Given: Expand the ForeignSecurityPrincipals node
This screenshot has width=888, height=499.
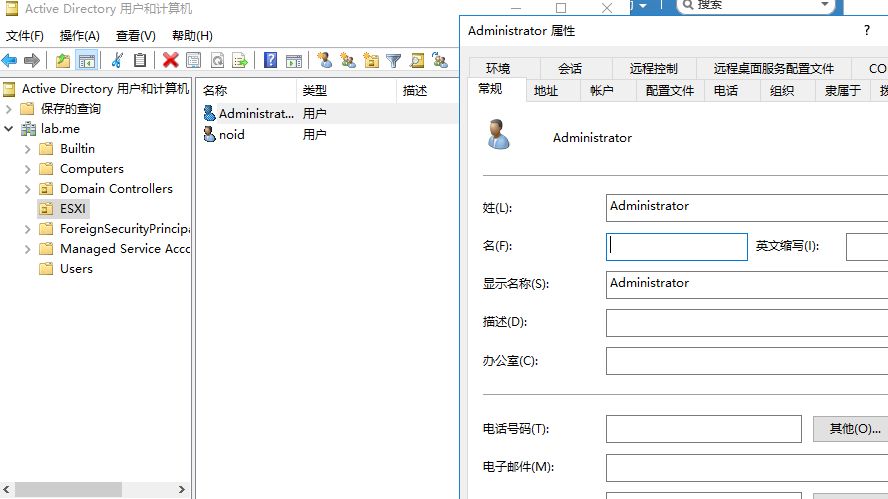Looking at the screenshot, I should tap(27, 229).
